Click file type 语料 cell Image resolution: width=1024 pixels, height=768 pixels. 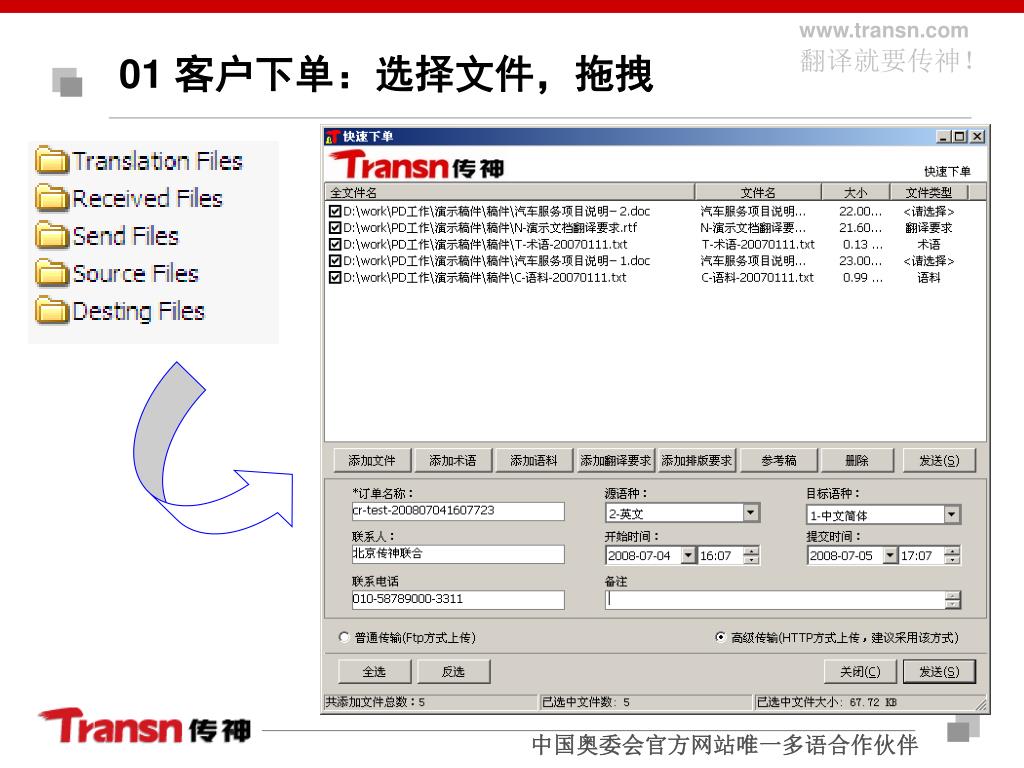[x=929, y=278]
